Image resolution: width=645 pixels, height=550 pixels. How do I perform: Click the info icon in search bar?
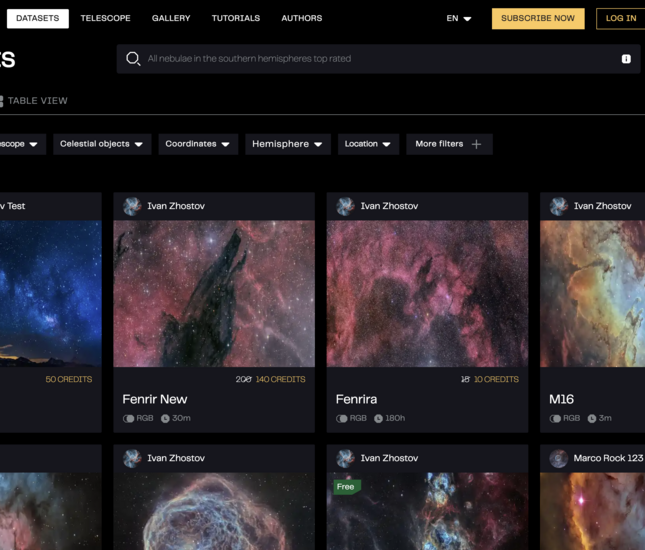[626, 59]
